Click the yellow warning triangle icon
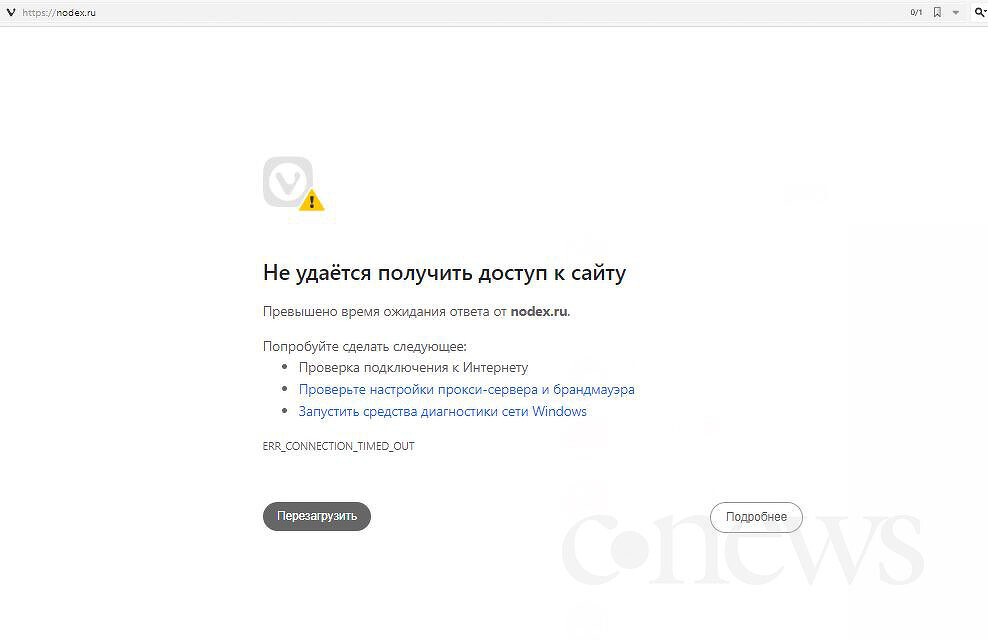 point(312,201)
